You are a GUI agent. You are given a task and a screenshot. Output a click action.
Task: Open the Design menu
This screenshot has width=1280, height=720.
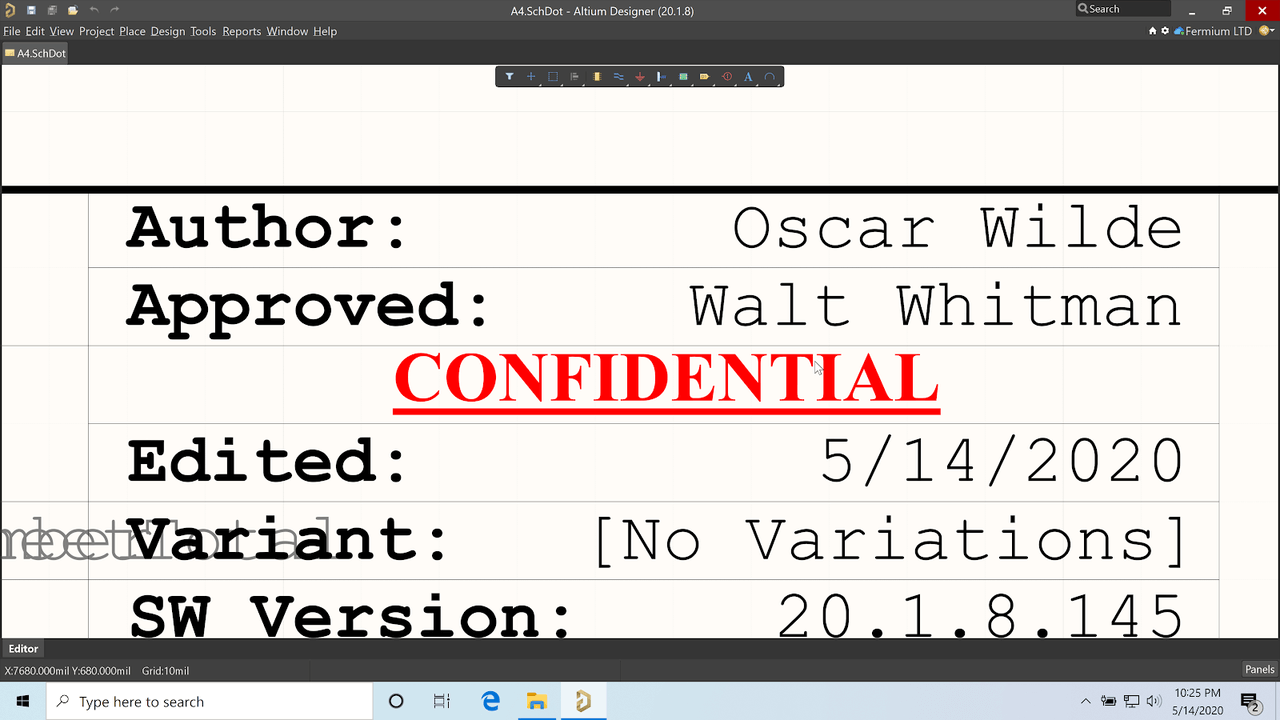[x=168, y=31]
